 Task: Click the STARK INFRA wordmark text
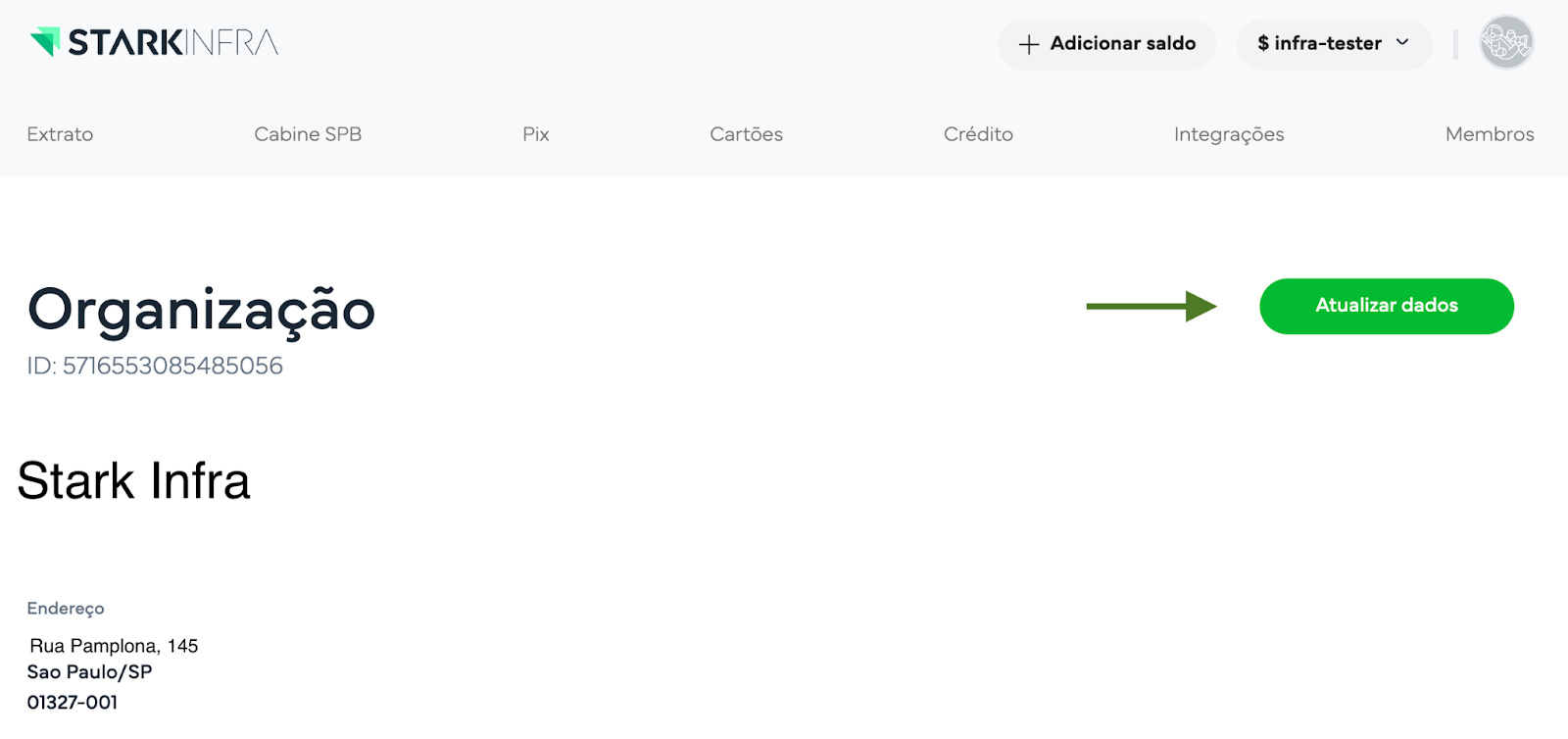[173, 42]
